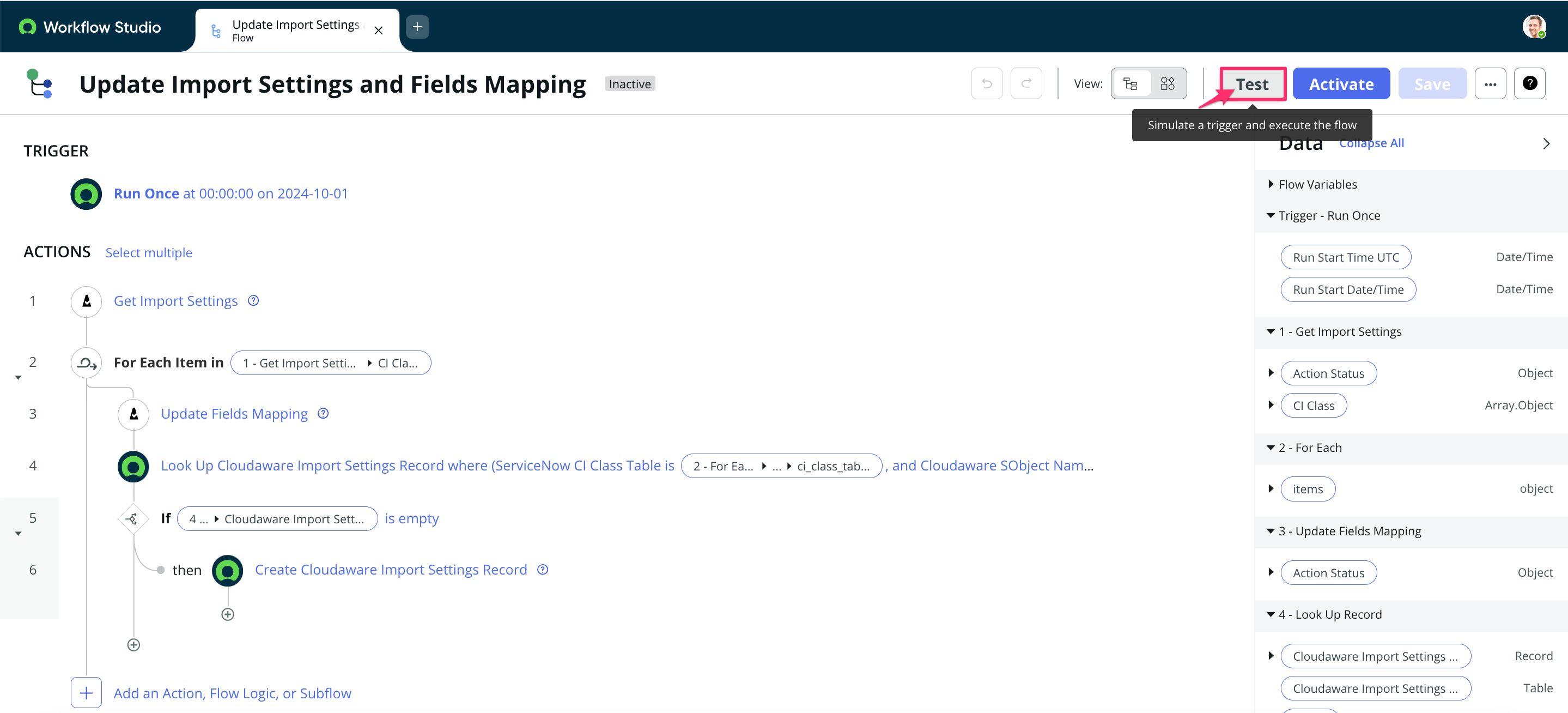Select the For Each loop icon
Image resolution: width=1568 pixels, height=713 pixels.
pyautogui.click(x=86, y=362)
